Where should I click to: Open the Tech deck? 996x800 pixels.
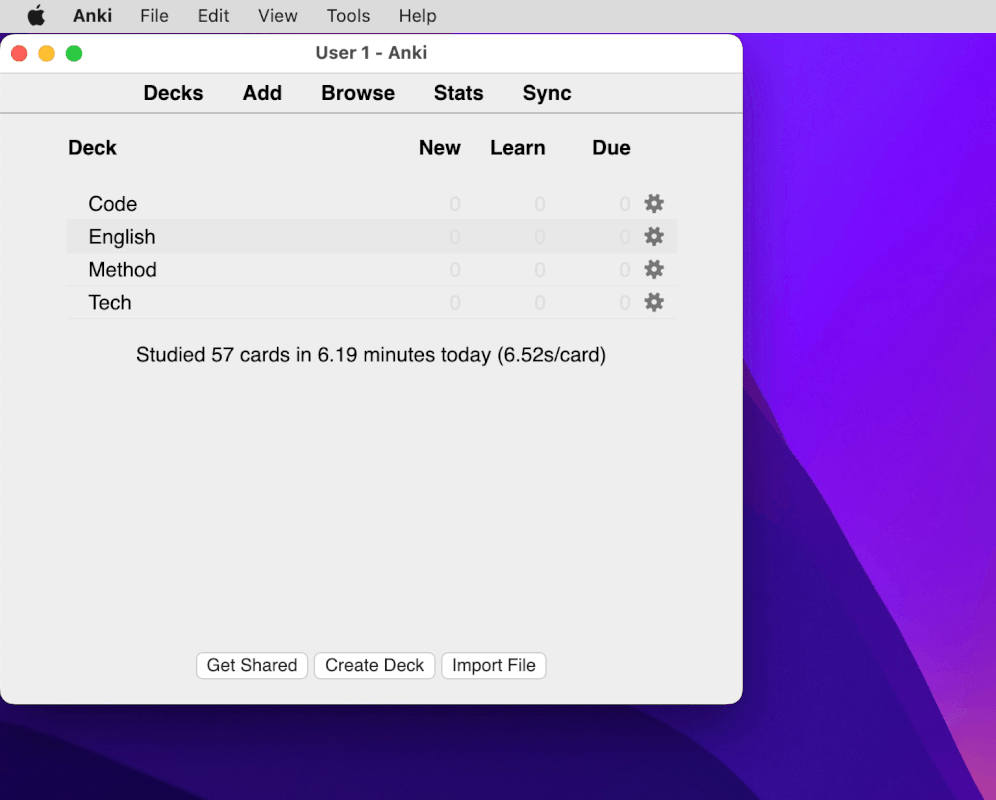click(x=109, y=302)
